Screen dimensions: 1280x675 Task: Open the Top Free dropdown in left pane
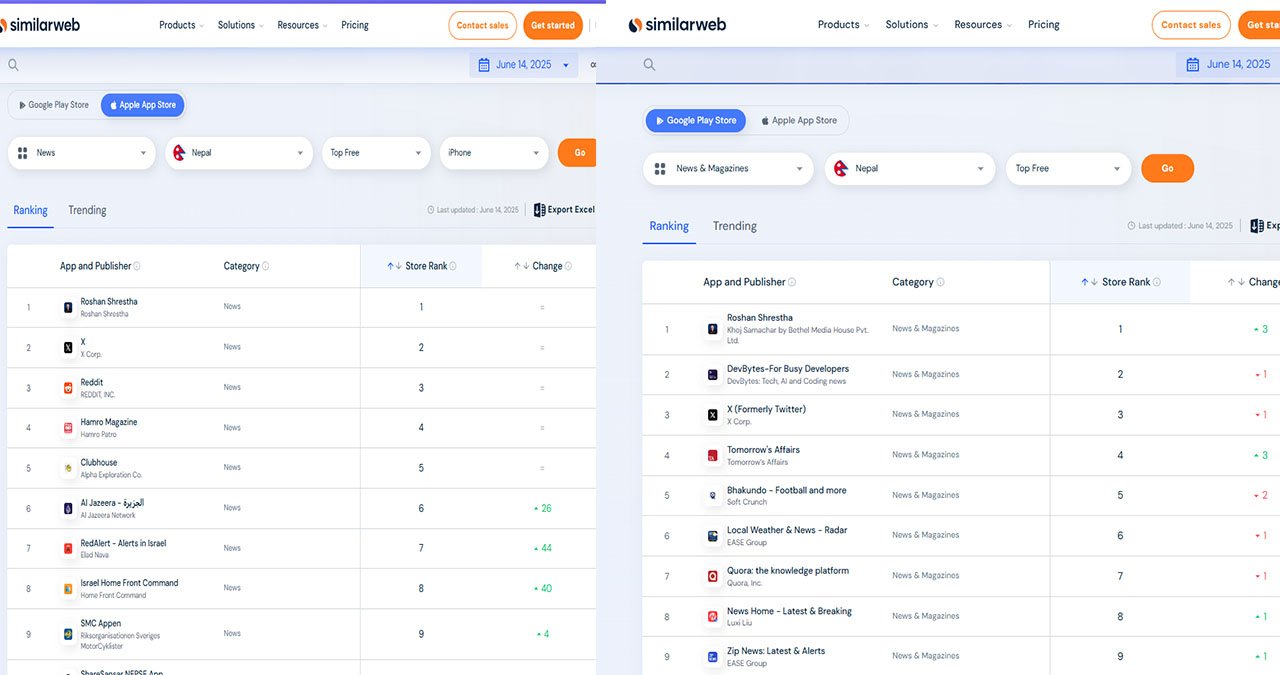coord(376,153)
